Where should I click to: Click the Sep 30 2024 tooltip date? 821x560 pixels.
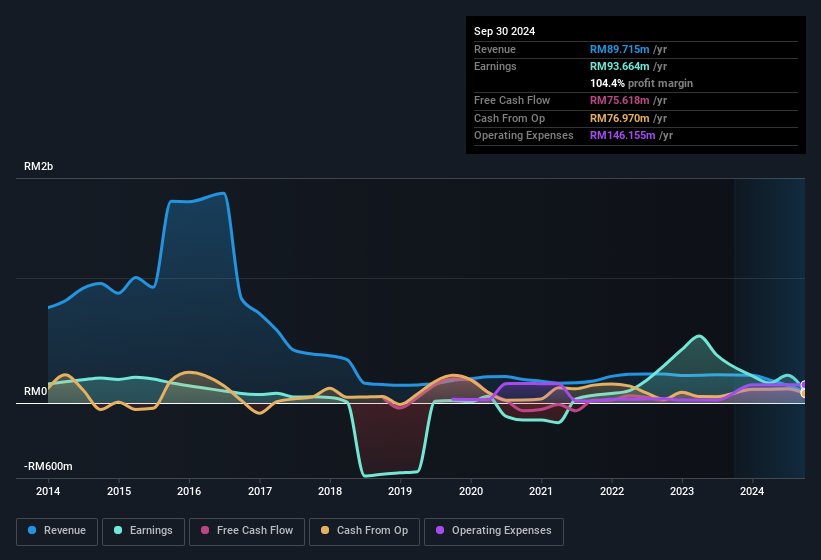click(504, 31)
